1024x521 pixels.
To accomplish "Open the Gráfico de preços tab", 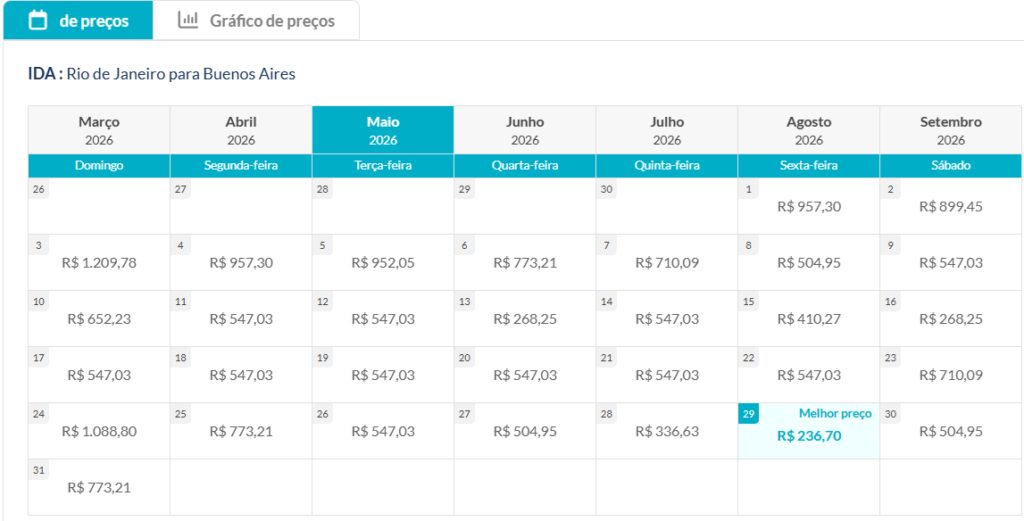I will click(x=271, y=20).
